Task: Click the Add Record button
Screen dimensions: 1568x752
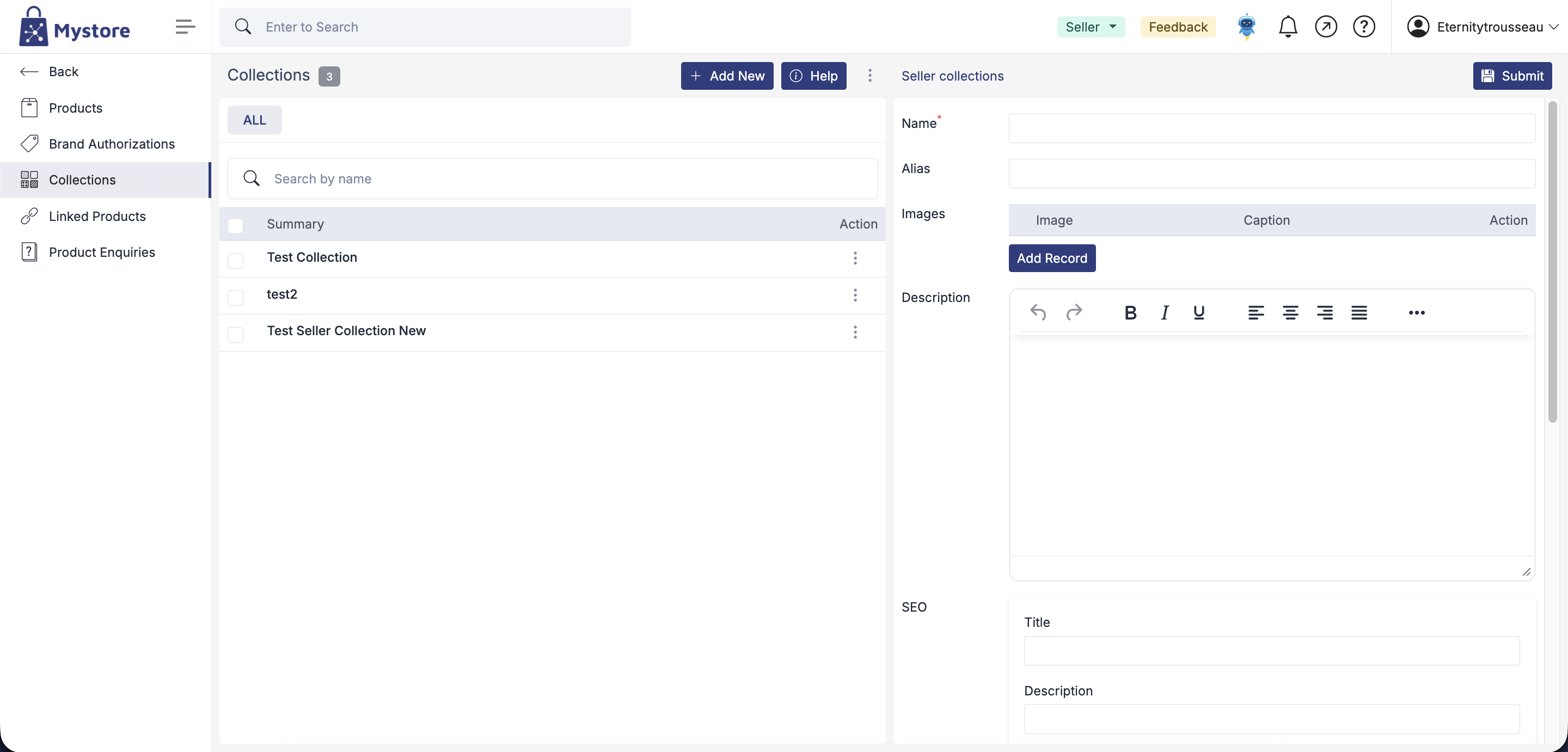Action: (1052, 258)
